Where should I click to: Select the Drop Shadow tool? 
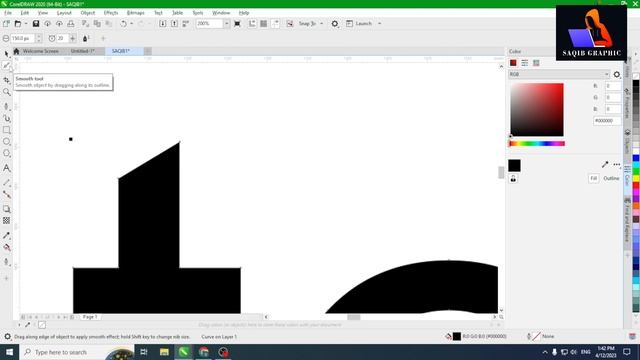[7, 209]
